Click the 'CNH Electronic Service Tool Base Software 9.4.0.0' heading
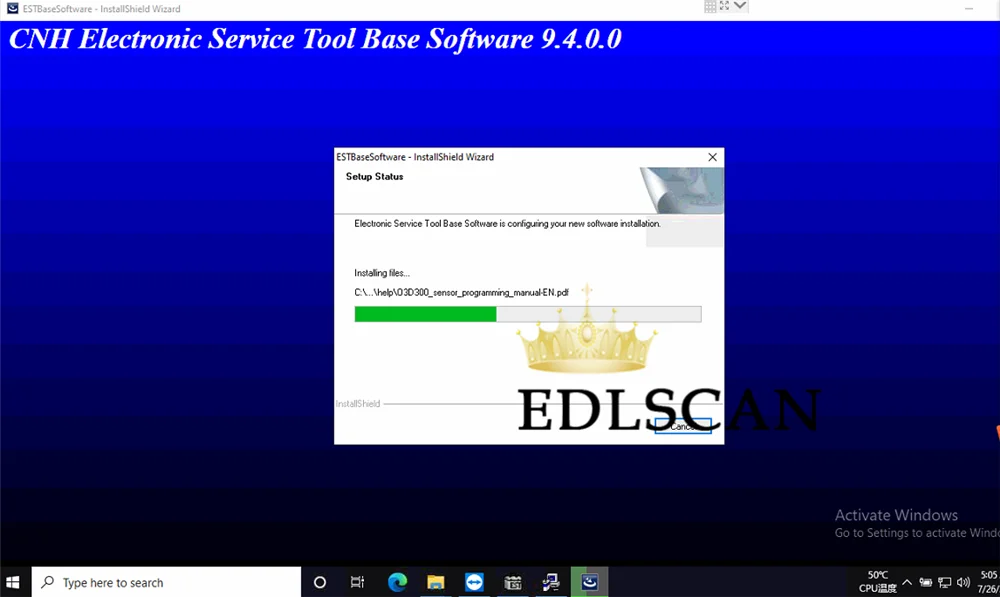The image size is (1000, 597). point(315,39)
